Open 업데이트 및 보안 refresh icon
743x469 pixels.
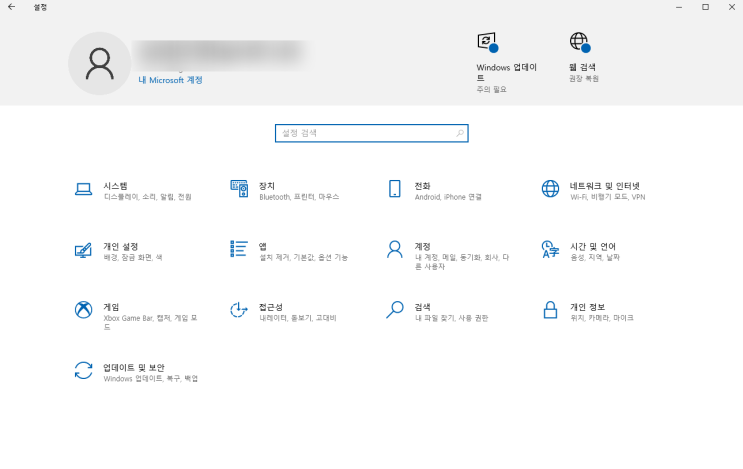(x=83, y=370)
